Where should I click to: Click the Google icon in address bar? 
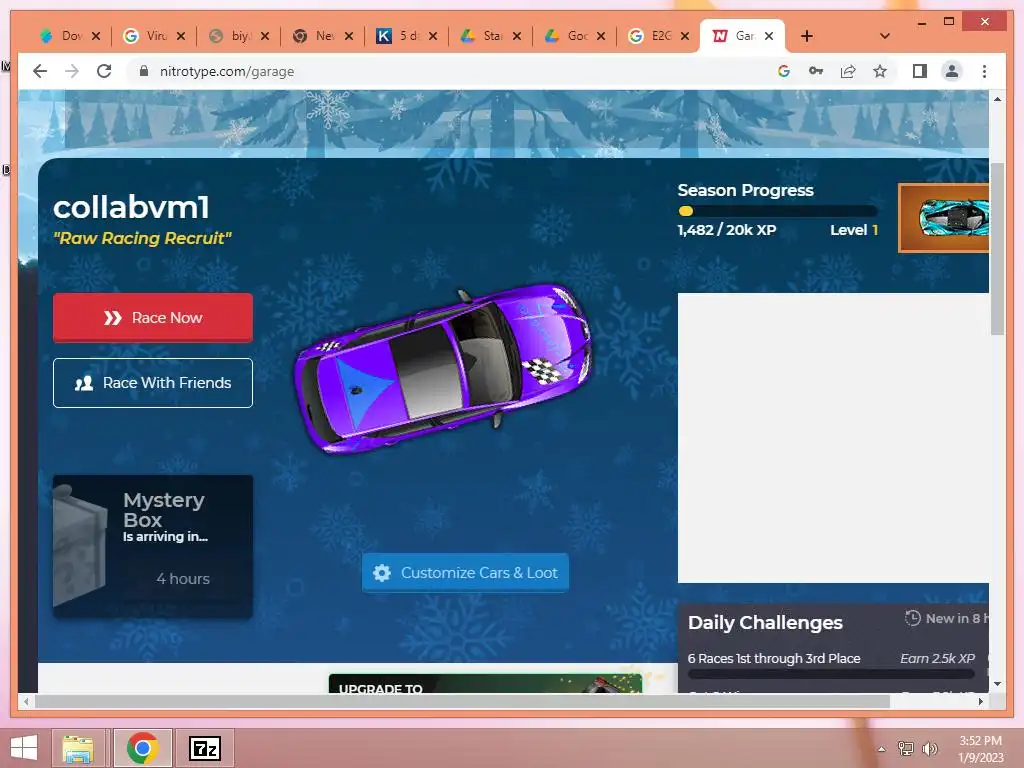point(784,71)
